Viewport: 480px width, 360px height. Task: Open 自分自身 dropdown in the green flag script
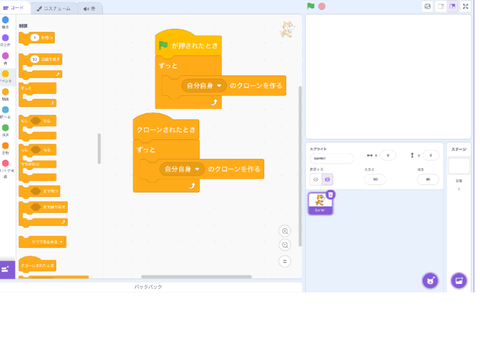(204, 86)
